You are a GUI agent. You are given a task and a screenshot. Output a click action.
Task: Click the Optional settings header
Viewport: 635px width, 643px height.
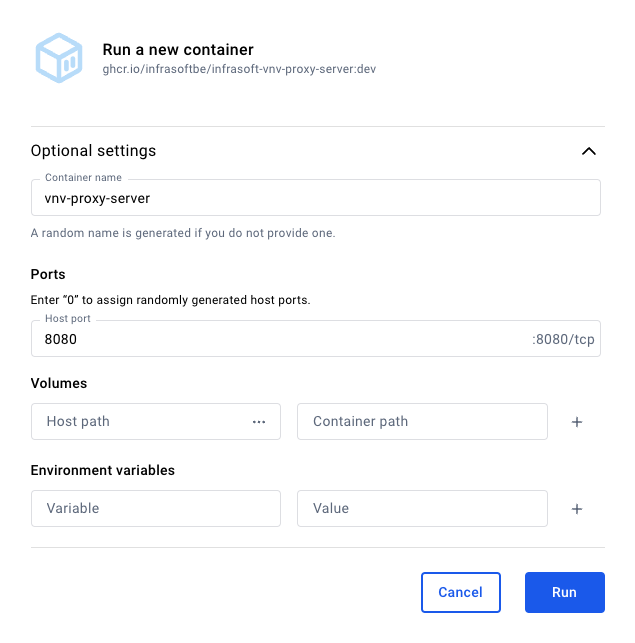(x=94, y=151)
